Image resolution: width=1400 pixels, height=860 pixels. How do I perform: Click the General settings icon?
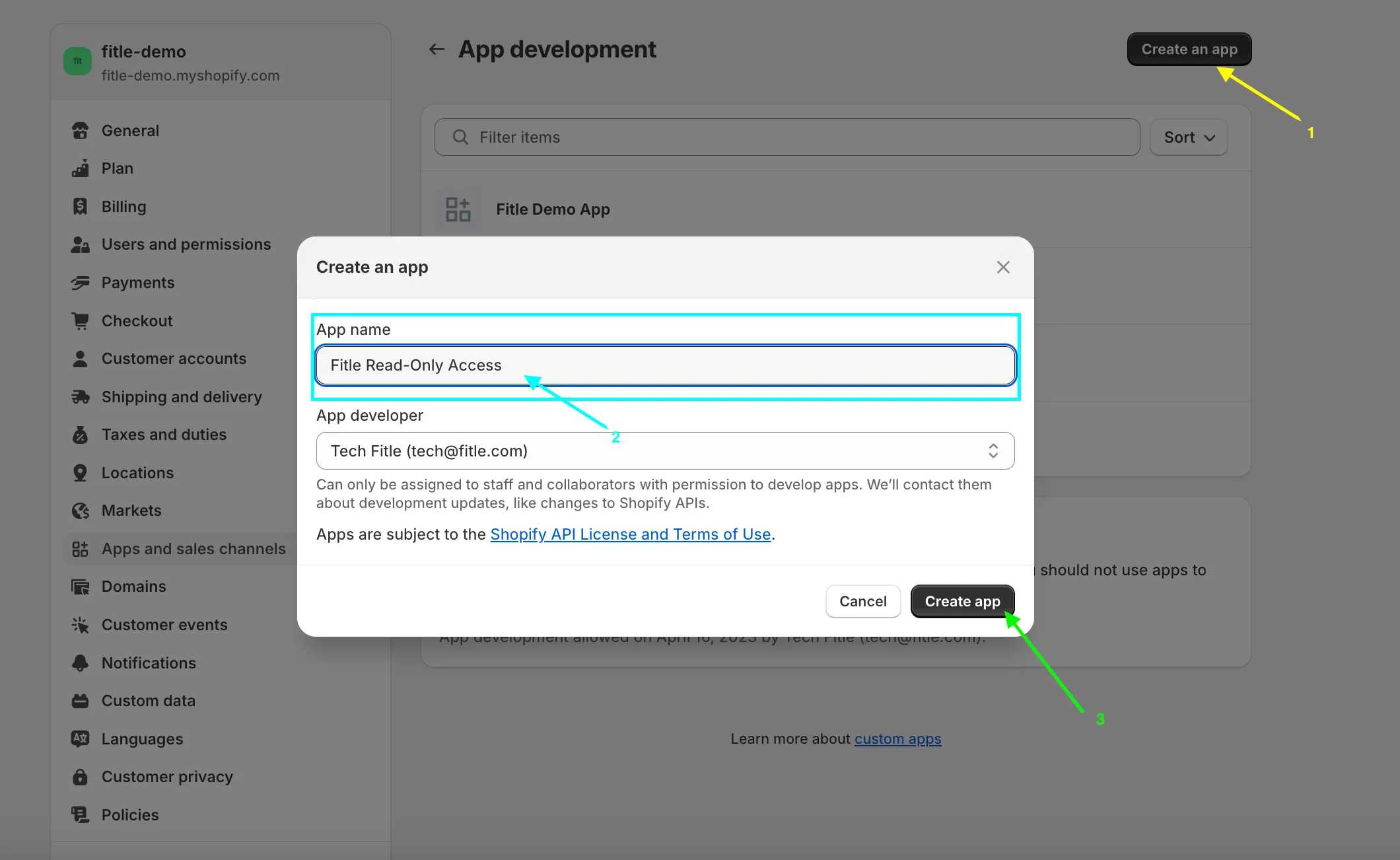80,130
